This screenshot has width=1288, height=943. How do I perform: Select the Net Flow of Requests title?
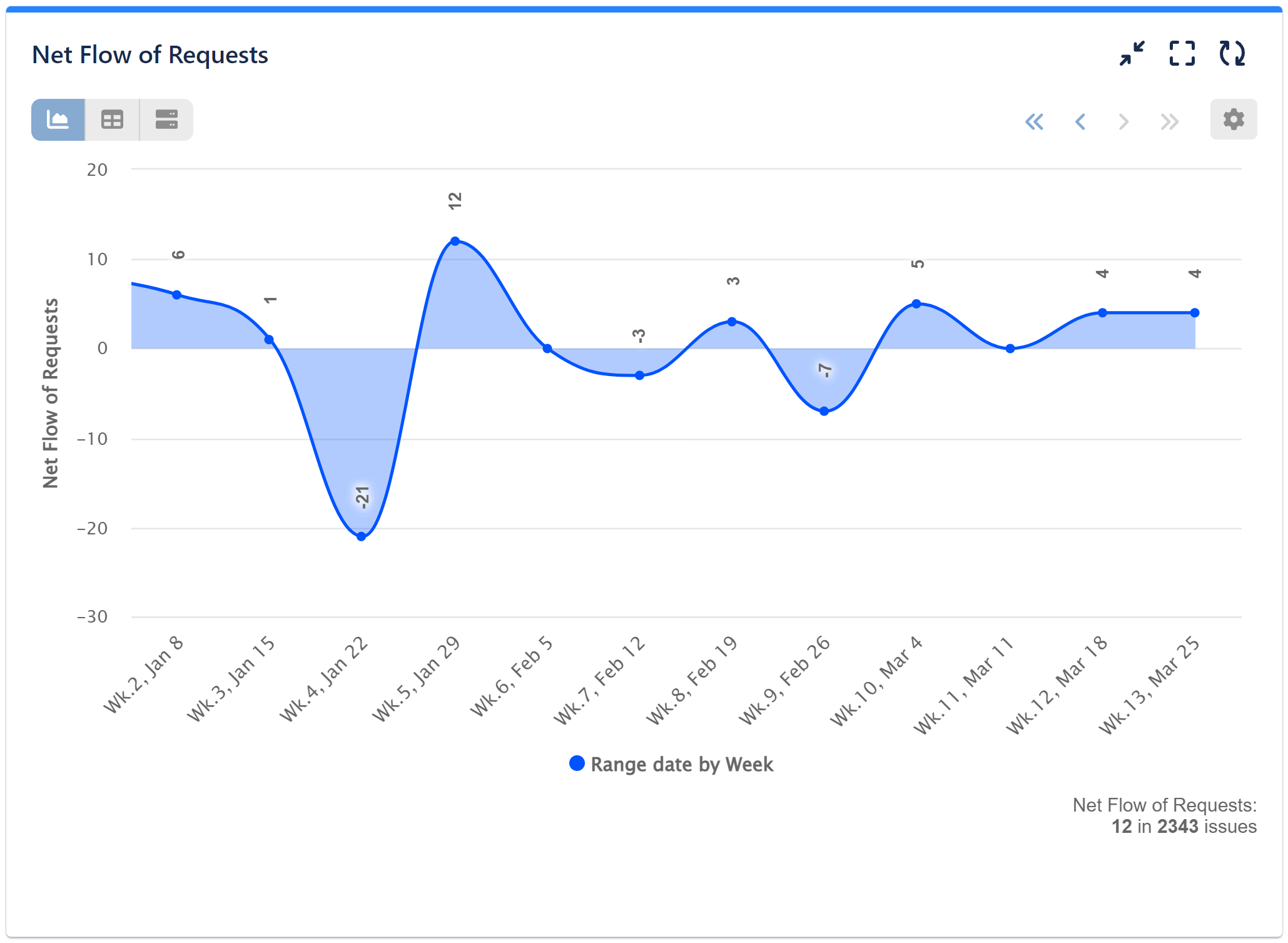coord(150,55)
